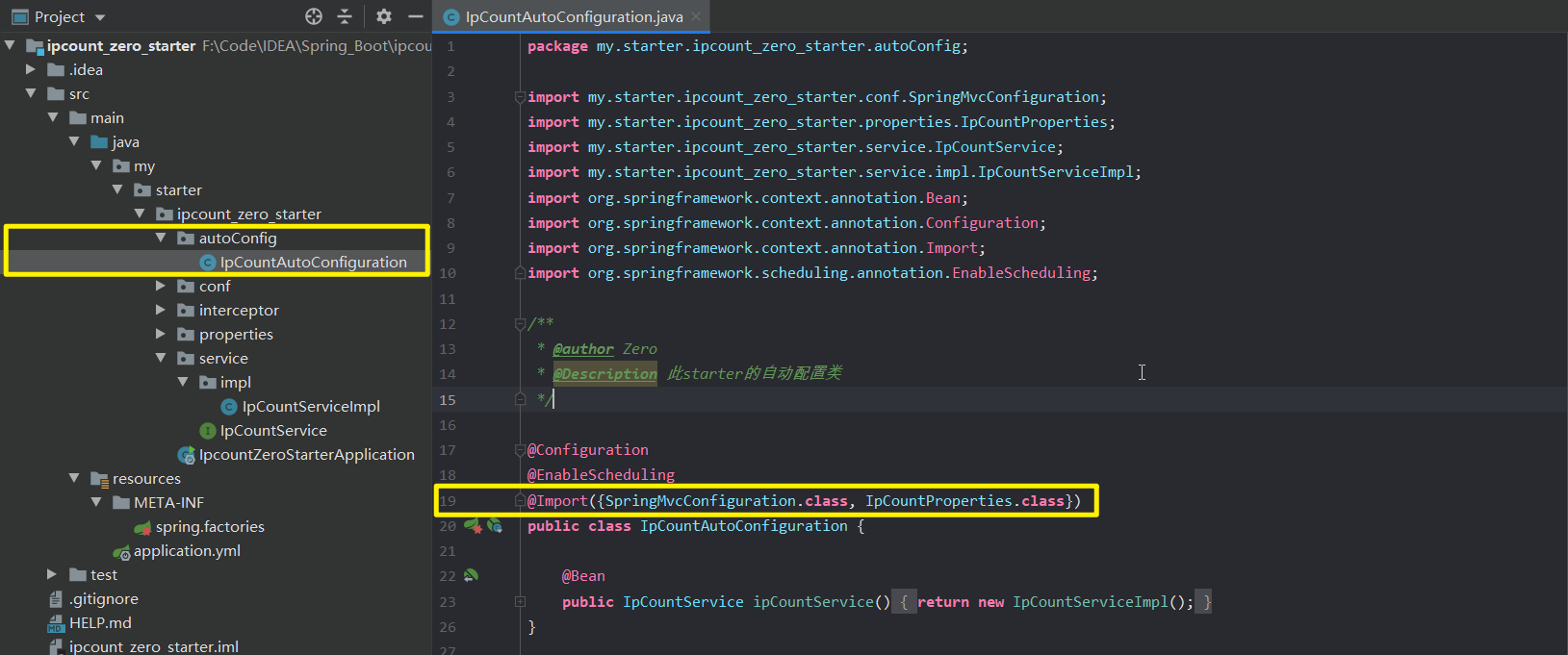Image resolution: width=1568 pixels, height=655 pixels.
Task: Click the @author tag in the Javadoc
Action: [583, 349]
